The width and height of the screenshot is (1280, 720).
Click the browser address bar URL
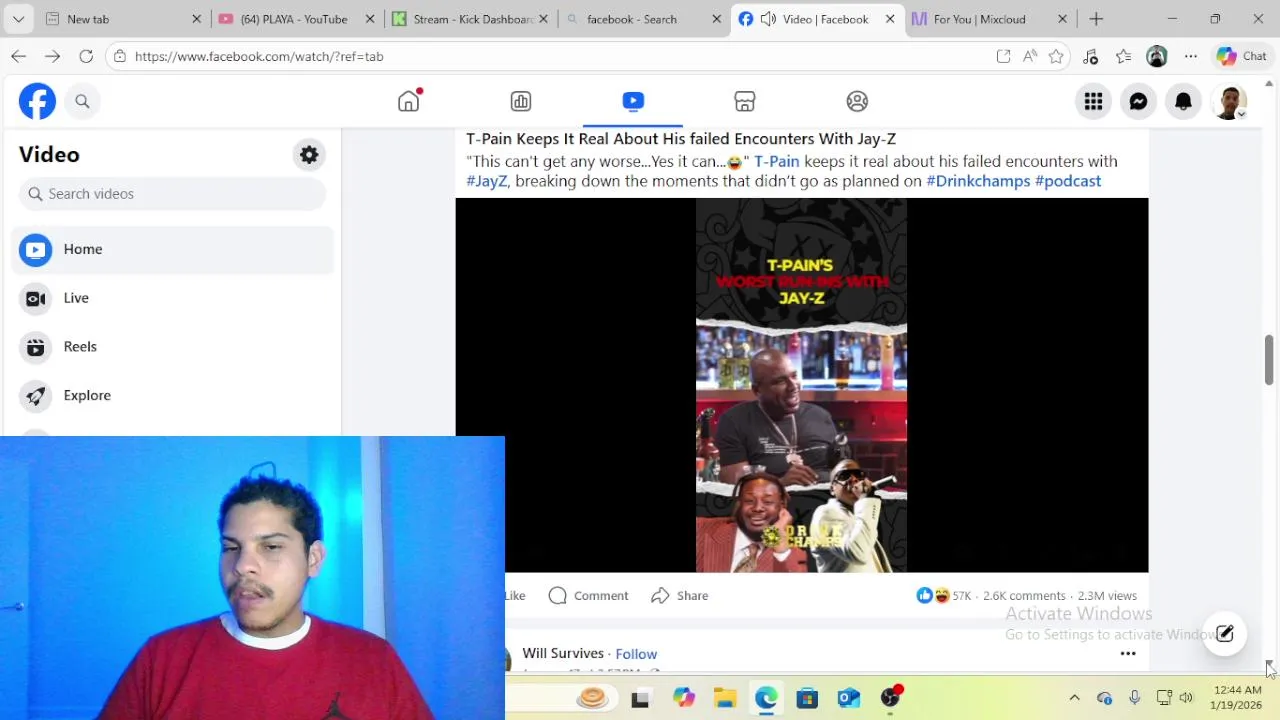tap(259, 56)
